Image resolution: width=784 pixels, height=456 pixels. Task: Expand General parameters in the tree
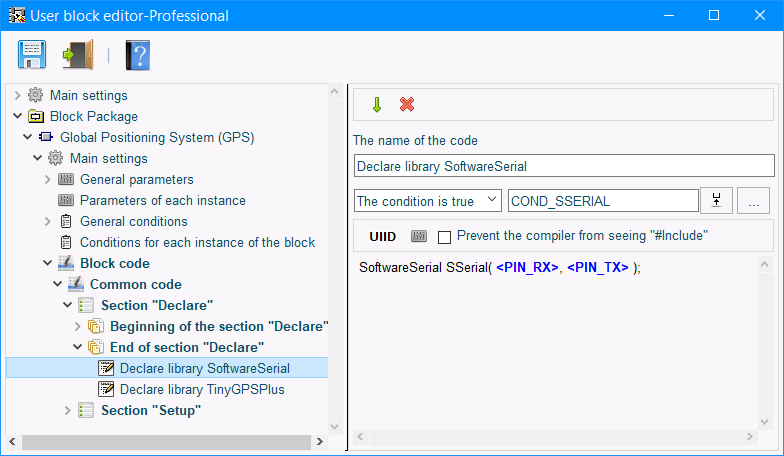(x=48, y=179)
